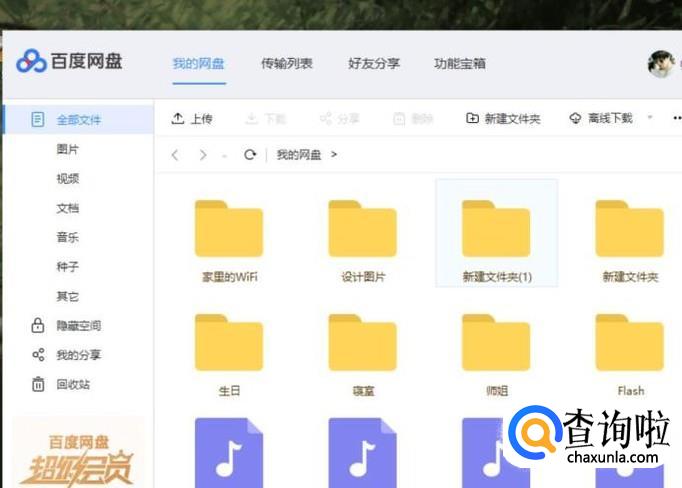Click the 超级会员 promotion banner
This screenshot has height=488, width=682.
click(x=78, y=455)
